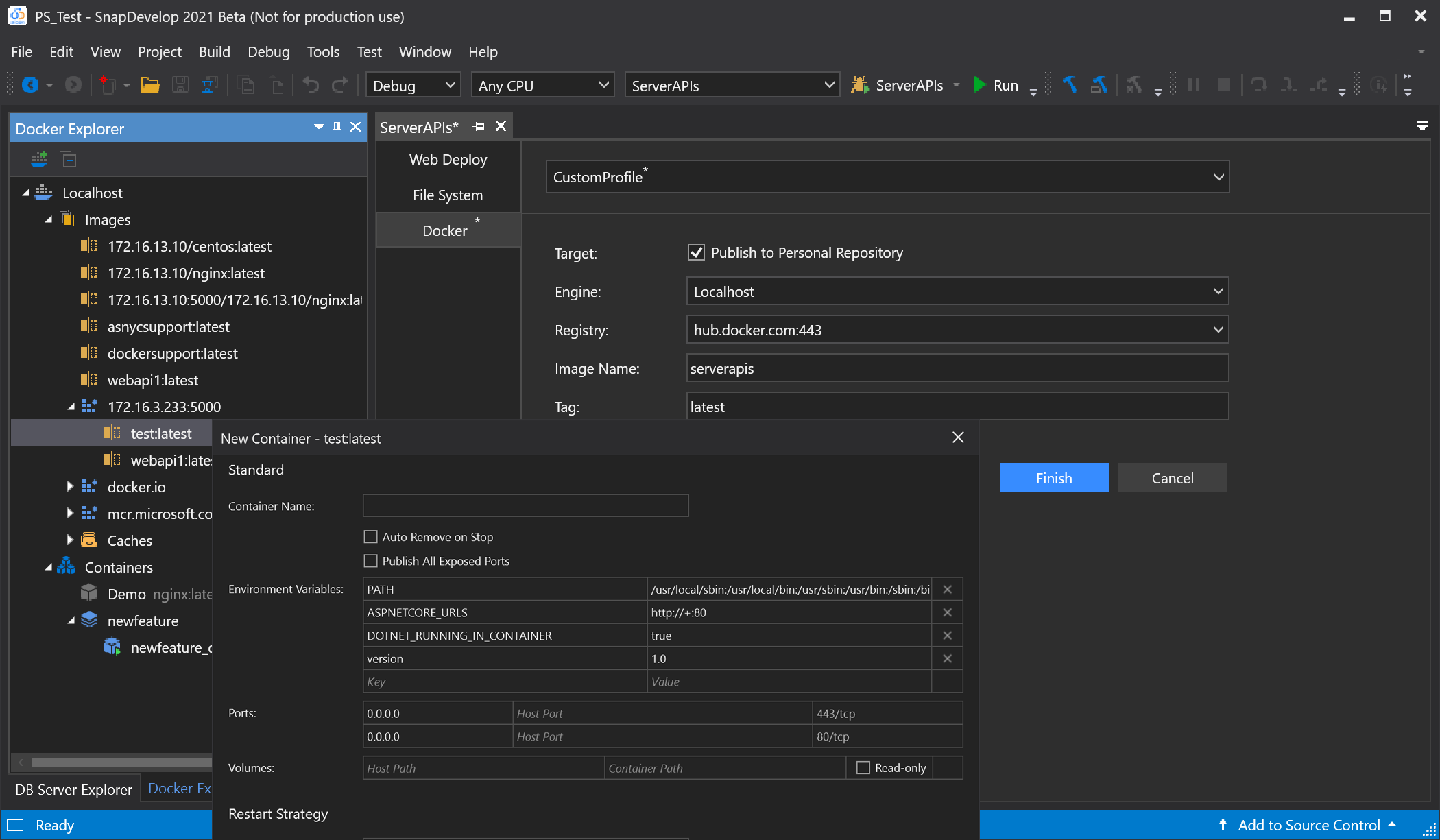The image size is (1440, 840).
Task: Click Add to Source Control
Action: (x=1308, y=826)
